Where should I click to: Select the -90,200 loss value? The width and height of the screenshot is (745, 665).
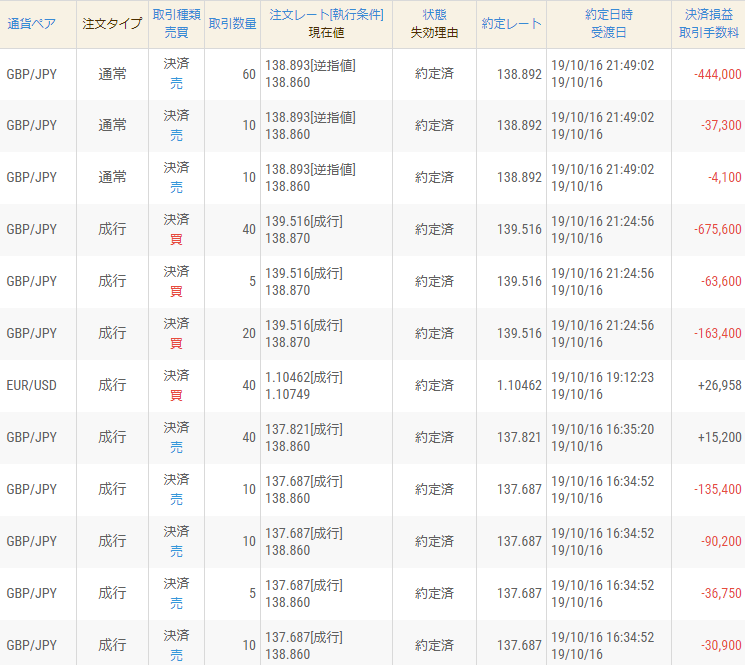click(x=721, y=542)
